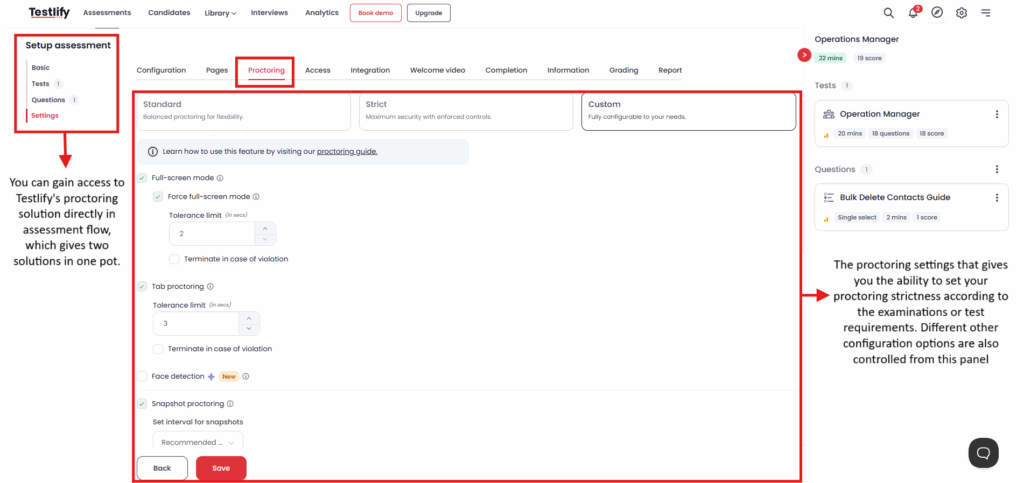Click the Testlify logo
1024x483 pixels.
[x=49, y=12]
